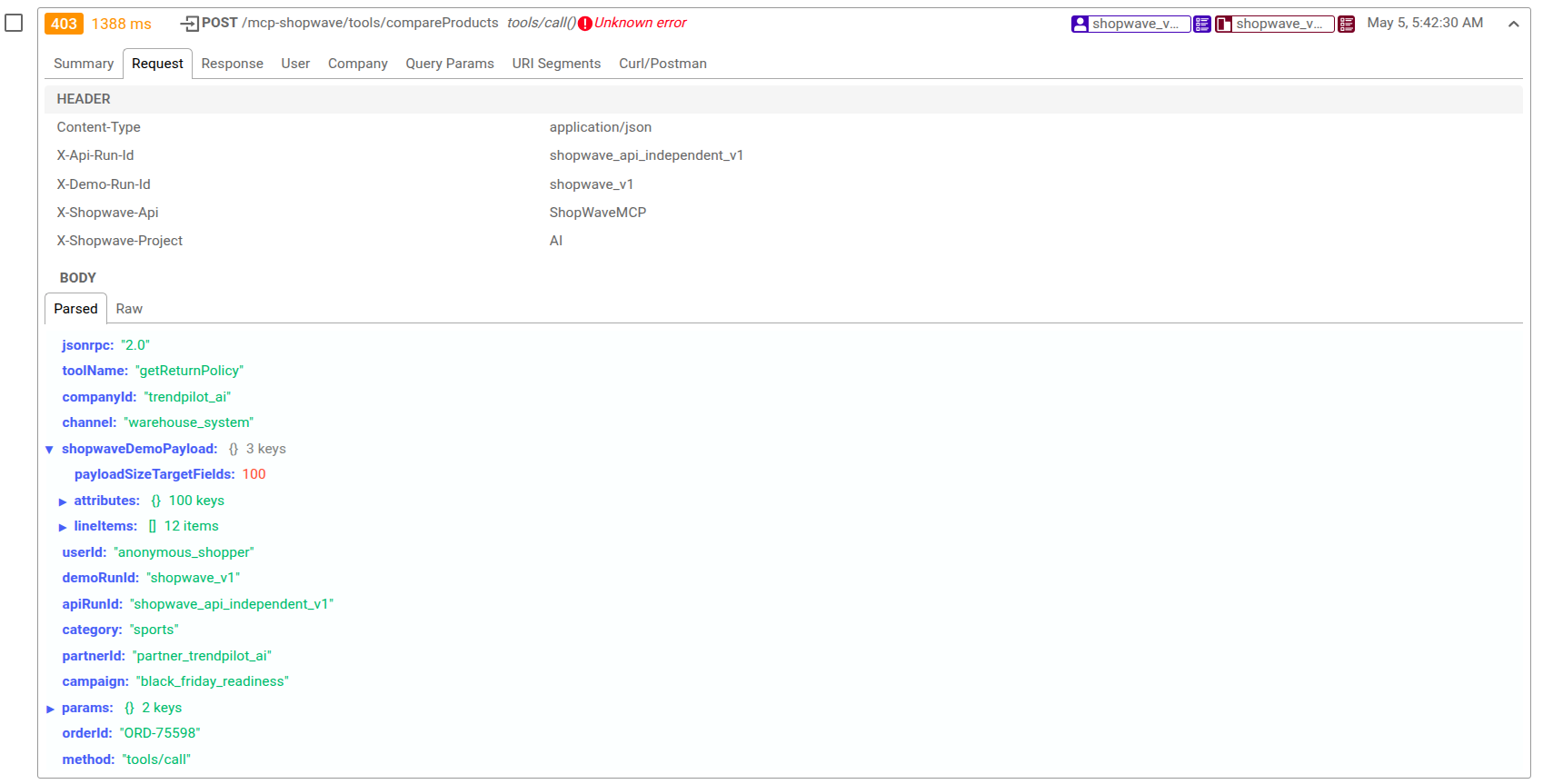Click header value ShopWaveMCP

pyautogui.click(x=598, y=213)
